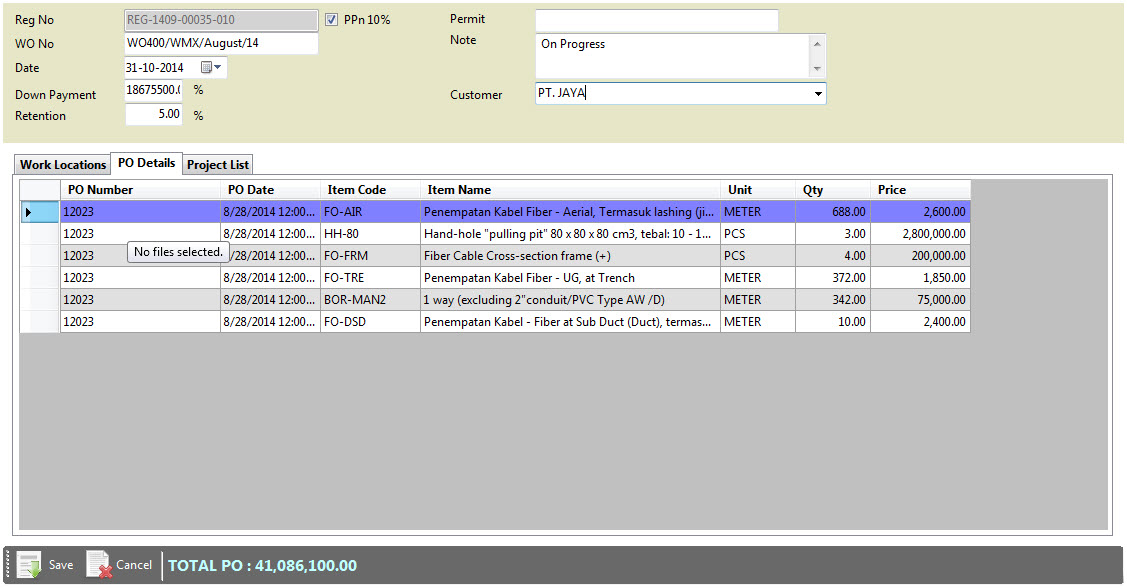
Task: Select the PO Details tab
Action: click(x=146, y=163)
